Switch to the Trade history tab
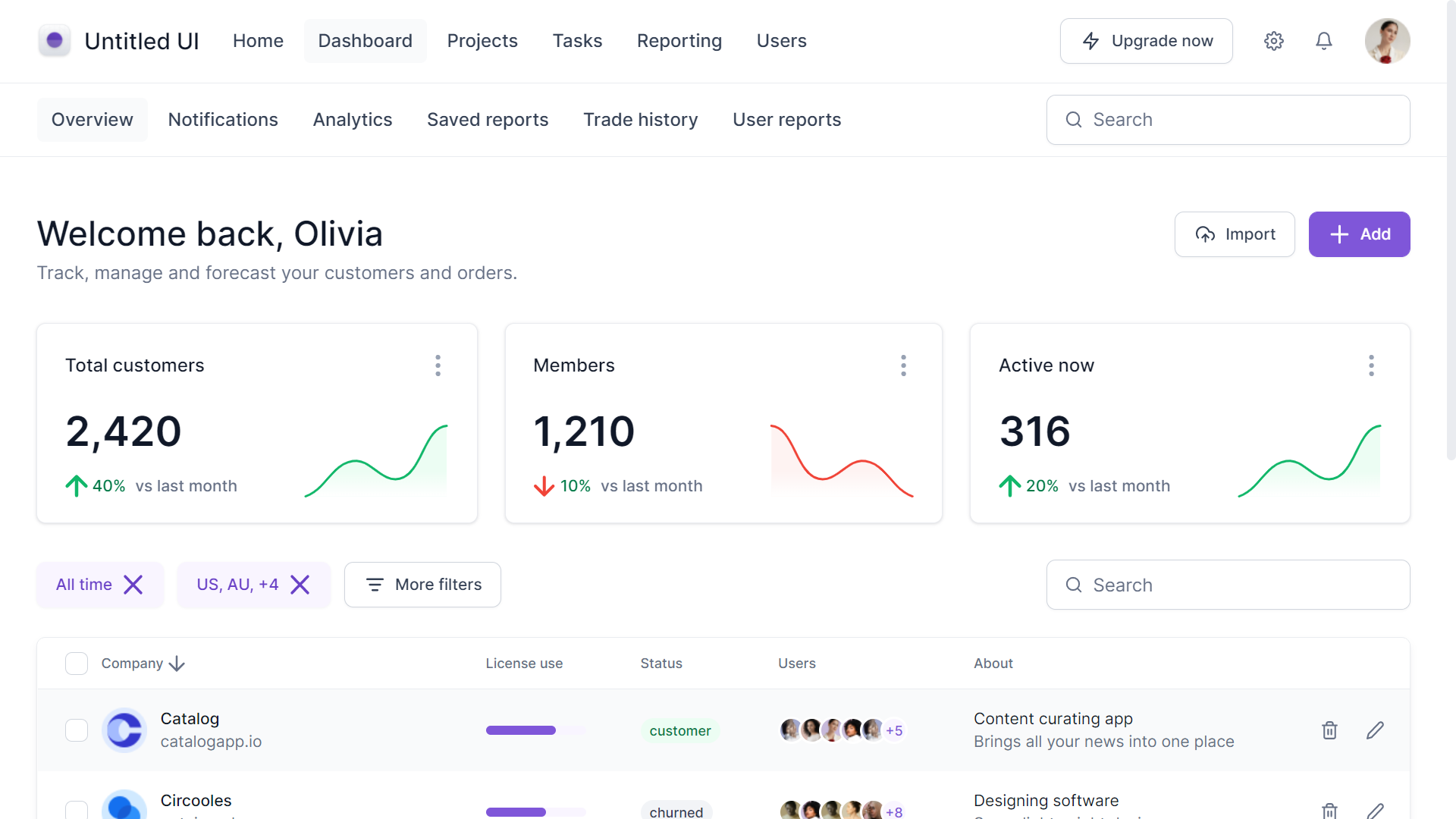Screen dimensions: 1456x819 [640, 120]
